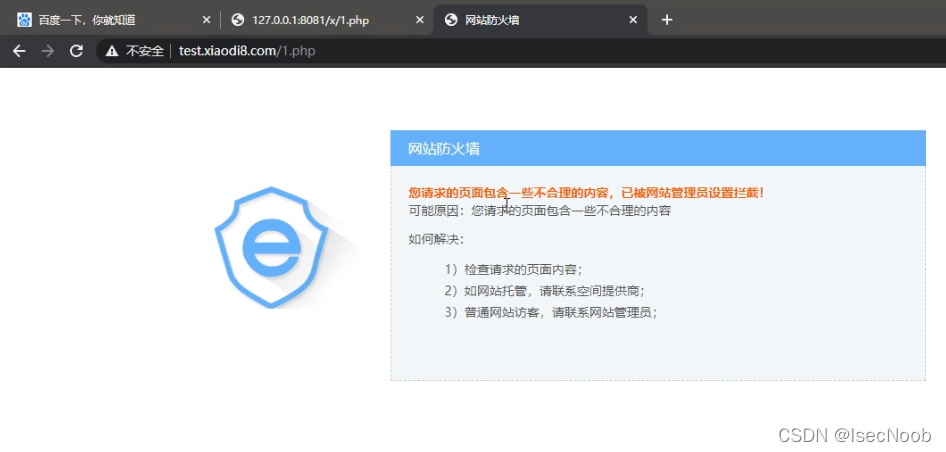This screenshot has height=452, width=946.
Task: Click the globe favicon on 网站防火墙 tab
Action: 451,20
